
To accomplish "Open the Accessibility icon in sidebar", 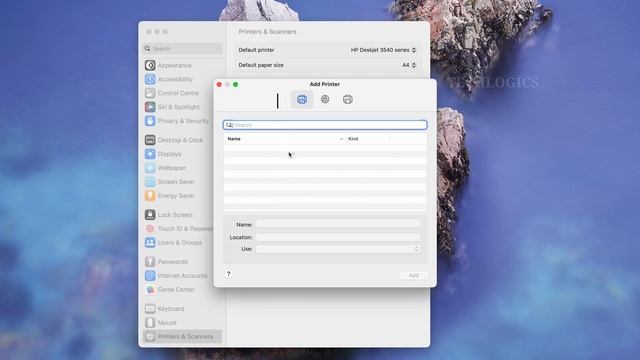I will coord(150,79).
